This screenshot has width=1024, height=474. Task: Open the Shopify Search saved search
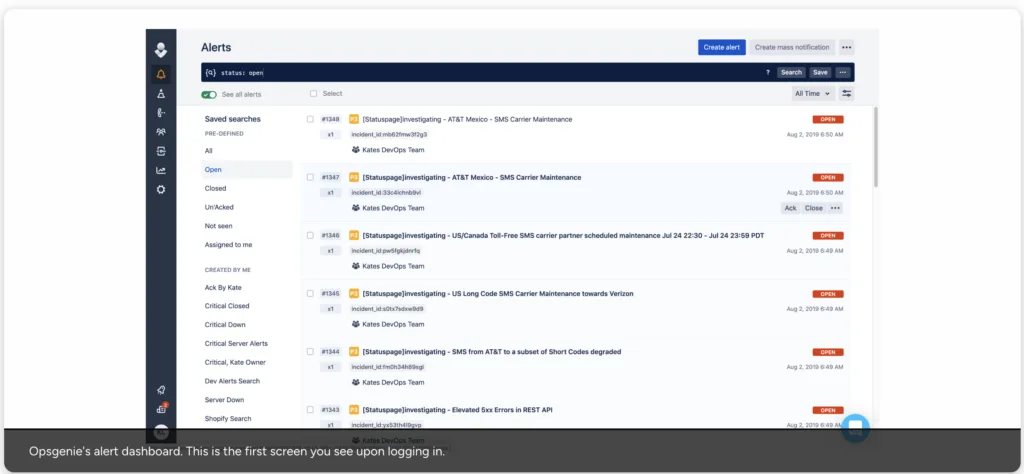click(x=228, y=419)
